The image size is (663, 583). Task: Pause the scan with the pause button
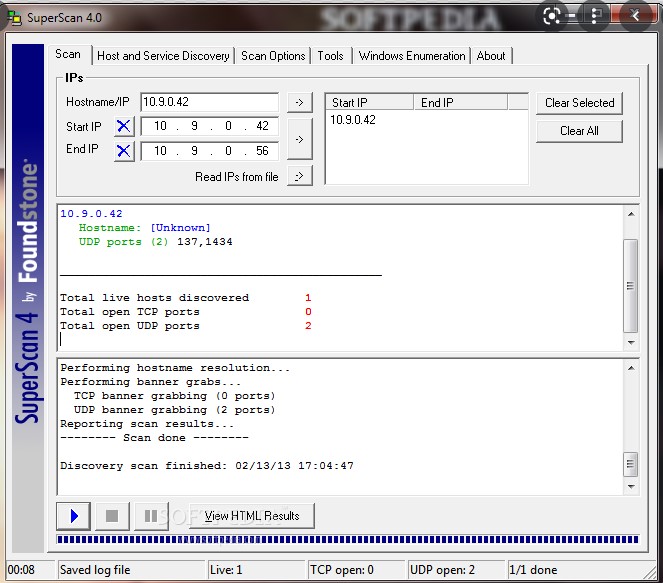pos(151,516)
